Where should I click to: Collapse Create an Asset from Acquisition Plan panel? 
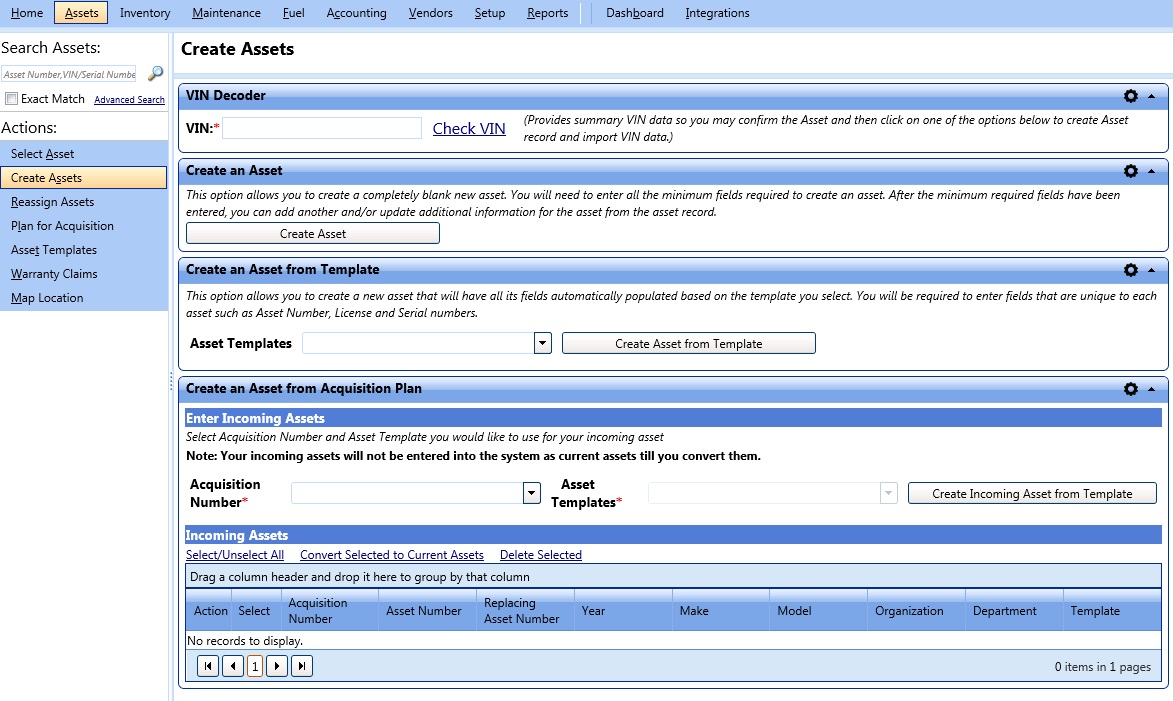pyautogui.click(x=1152, y=389)
